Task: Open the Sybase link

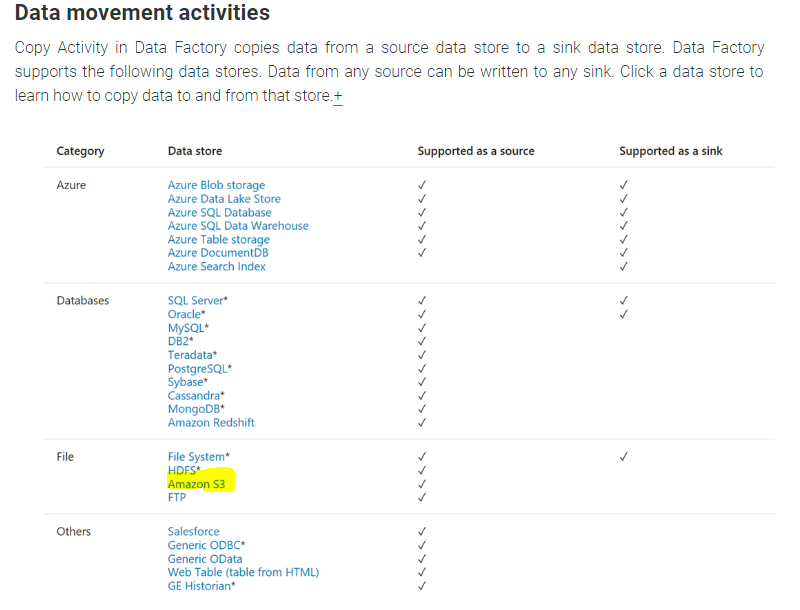Action: pyautogui.click(x=187, y=382)
